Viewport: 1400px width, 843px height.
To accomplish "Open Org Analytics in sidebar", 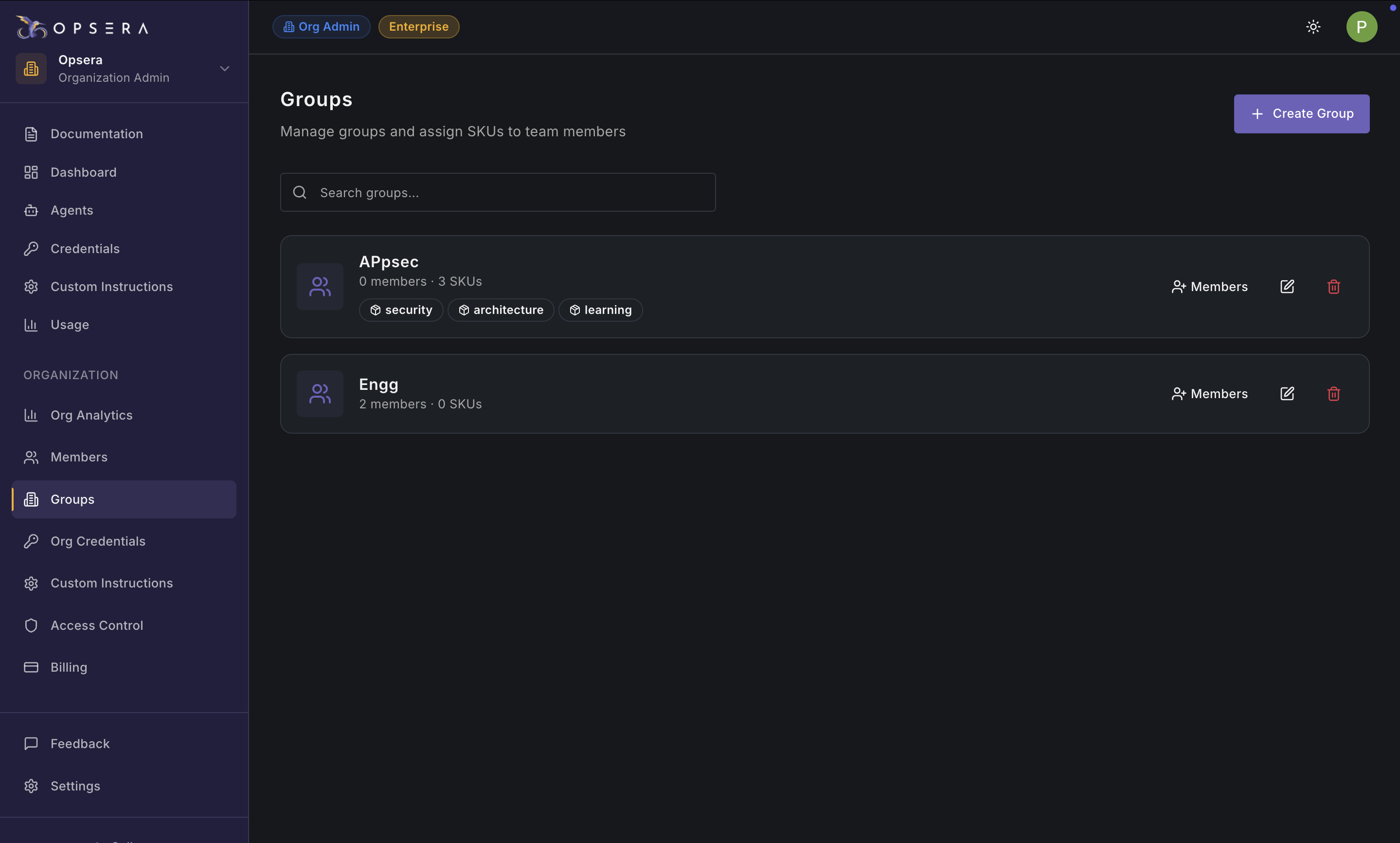I will [91, 415].
